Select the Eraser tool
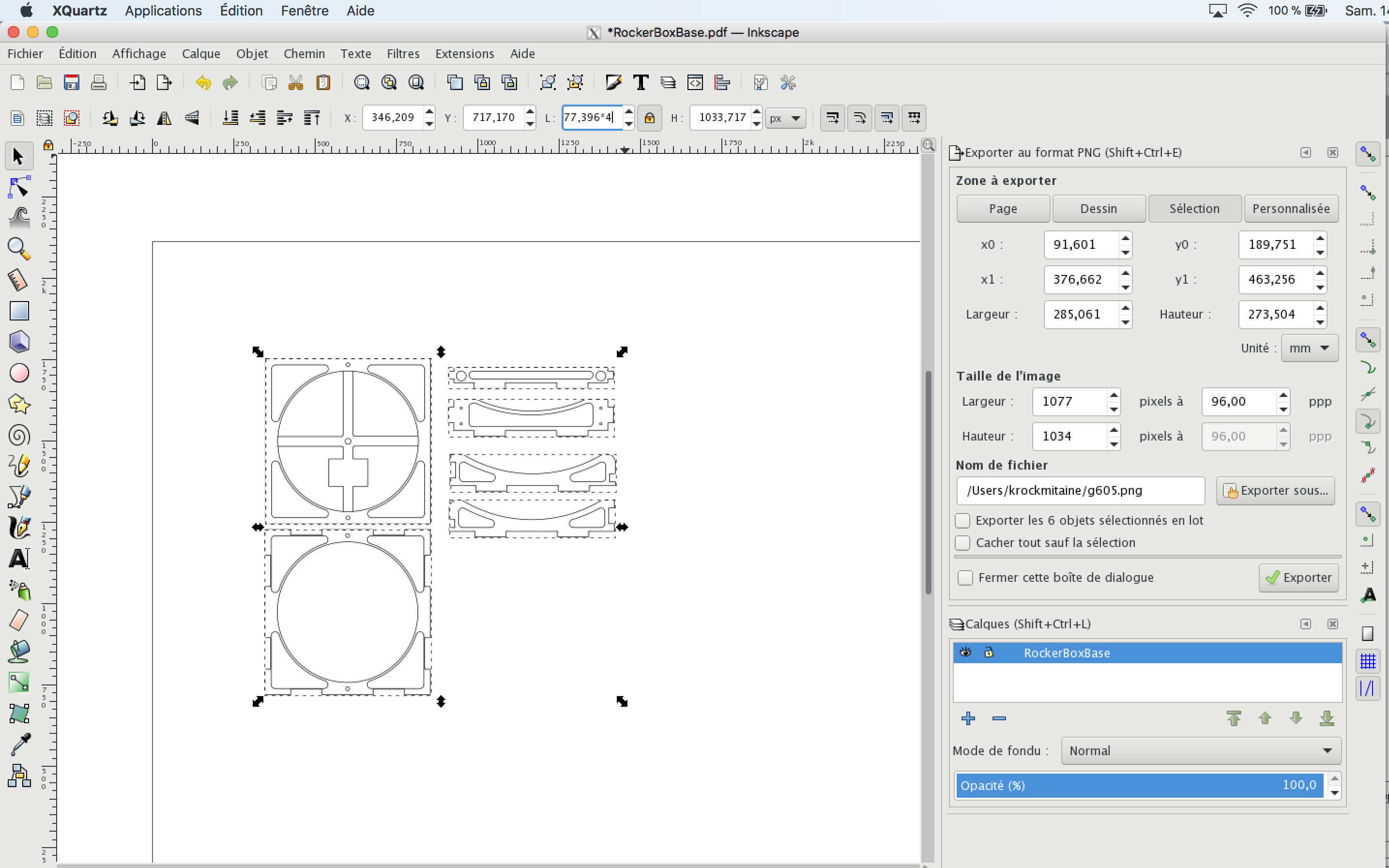 tap(18, 621)
